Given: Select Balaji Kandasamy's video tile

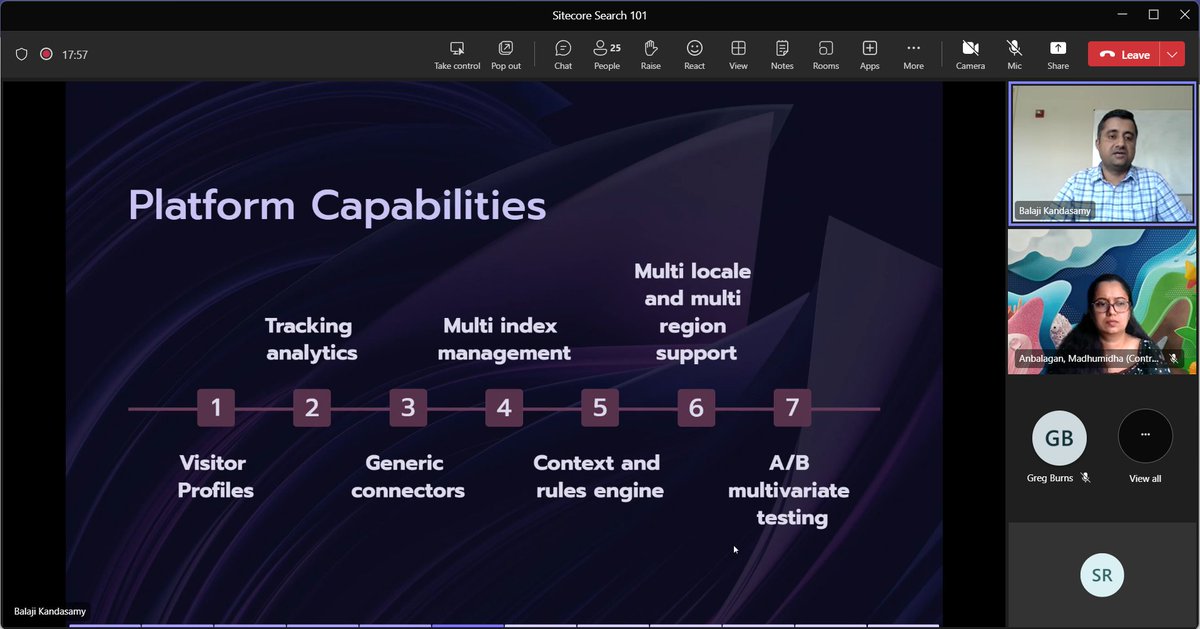Looking at the screenshot, I should (x=1101, y=153).
